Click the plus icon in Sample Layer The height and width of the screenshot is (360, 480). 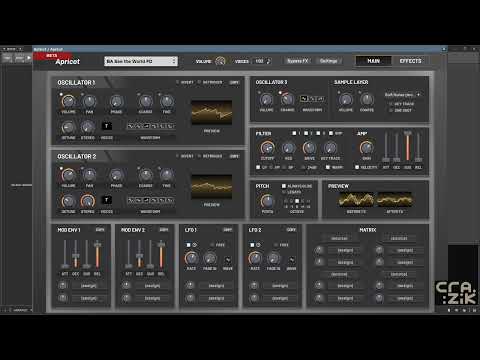(x=419, y=95)
